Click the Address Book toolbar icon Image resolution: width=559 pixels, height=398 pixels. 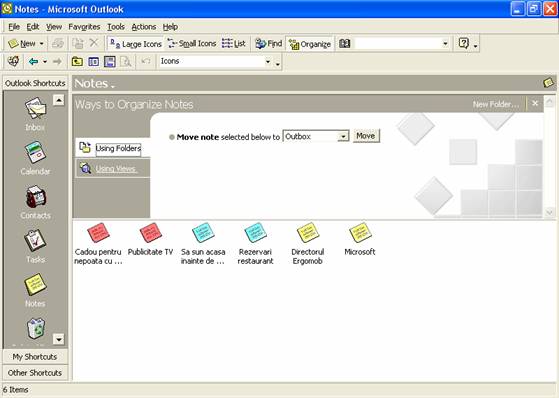tap(344, 44)
